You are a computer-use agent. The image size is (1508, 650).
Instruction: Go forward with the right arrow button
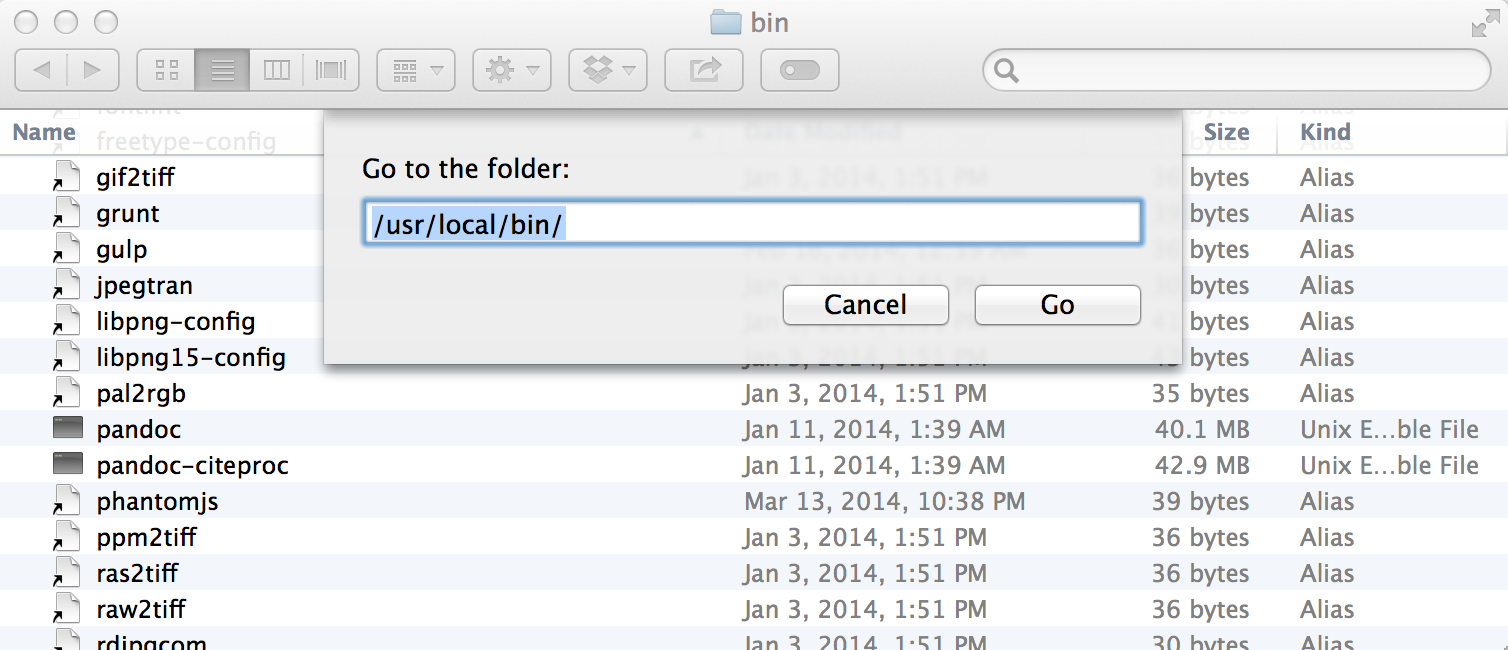pyautogui.click(x=93, y=70)
